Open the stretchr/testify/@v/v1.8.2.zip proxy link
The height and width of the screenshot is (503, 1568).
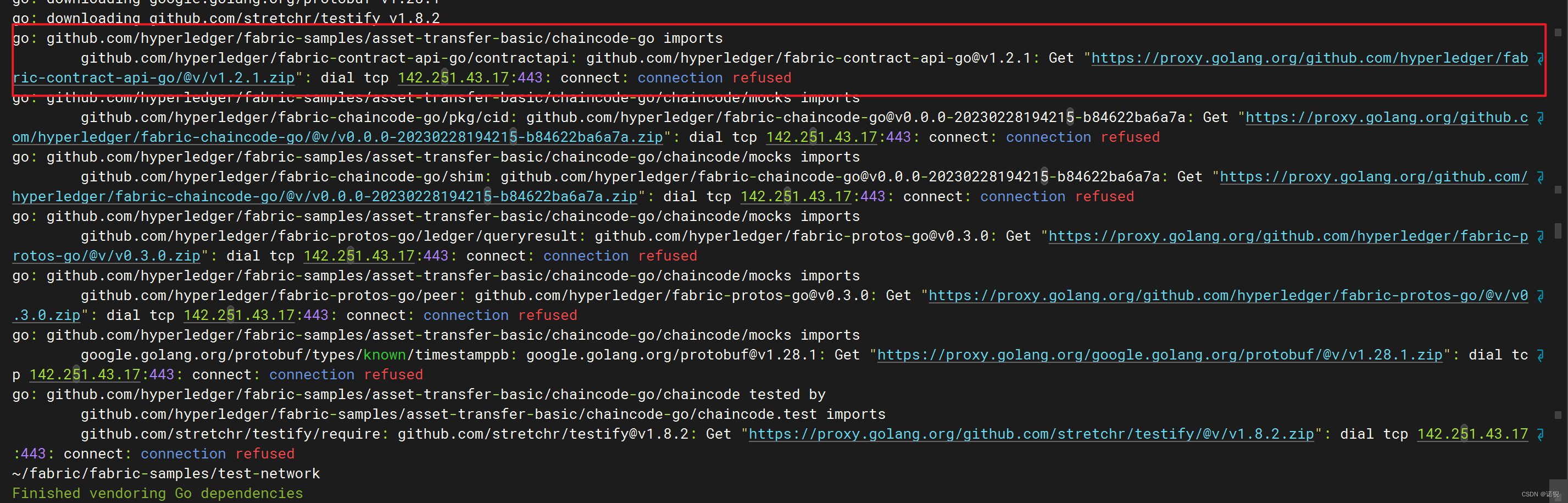1031,434
